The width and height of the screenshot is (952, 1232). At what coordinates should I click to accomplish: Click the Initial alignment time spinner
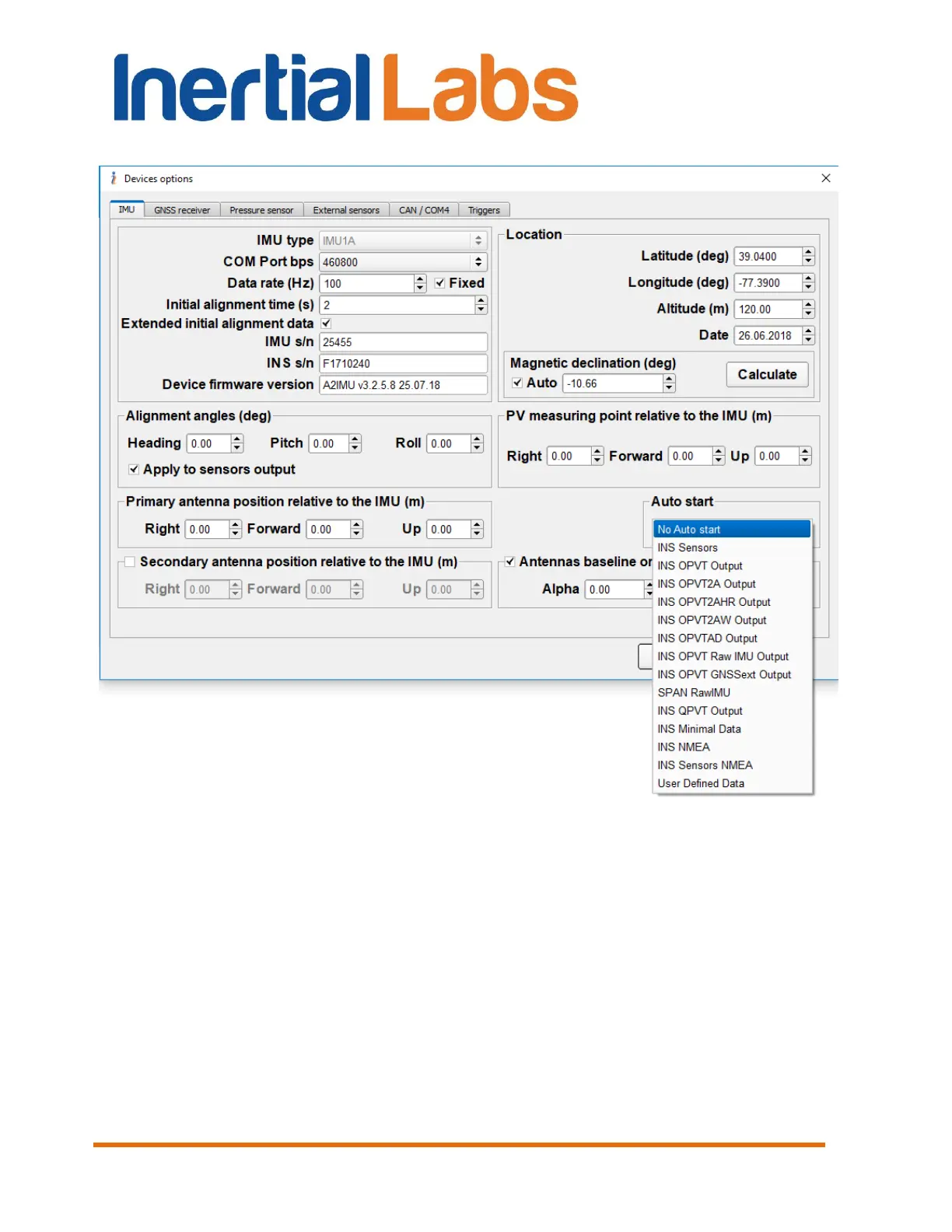coord(481,305)
